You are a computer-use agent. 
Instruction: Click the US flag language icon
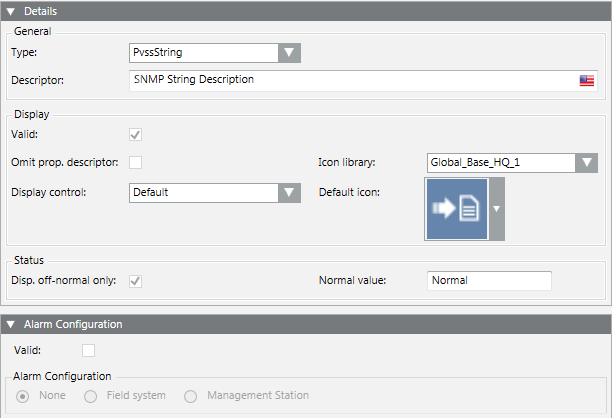[x=587, y=81]
